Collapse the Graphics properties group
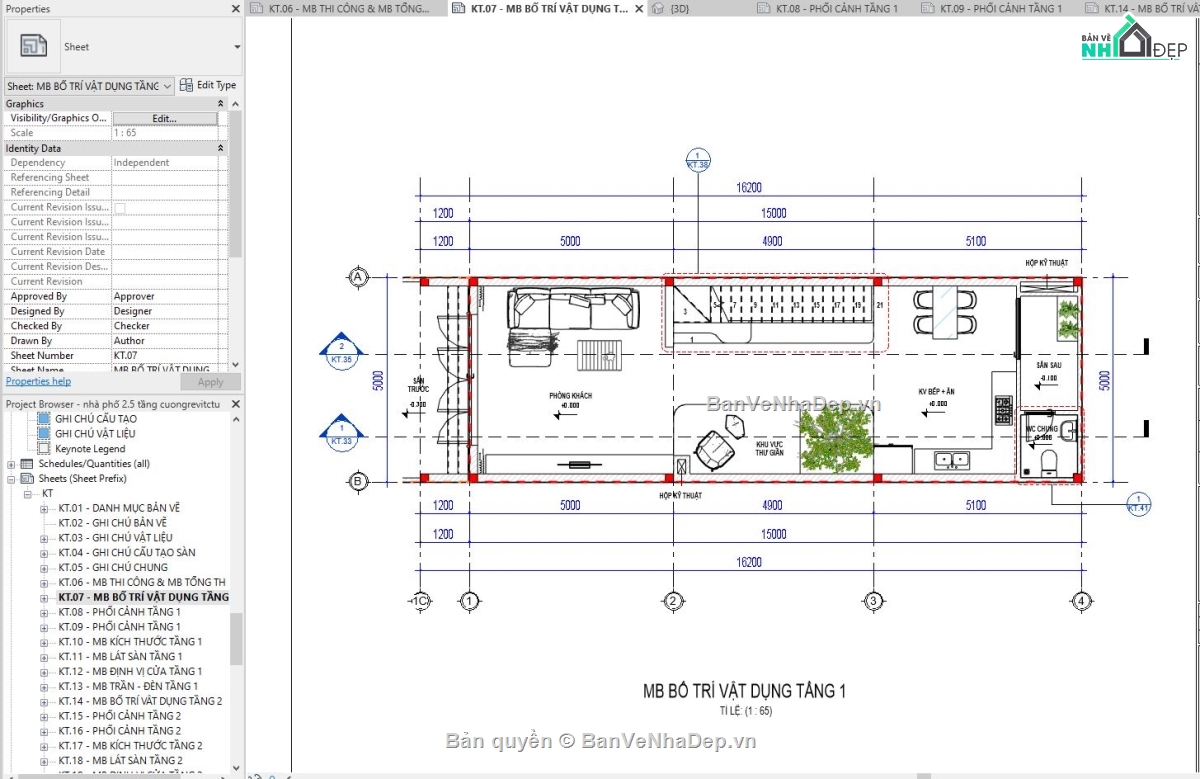Image resolution: width=1200 pixels, height=779 pixels. click(x=221, y=104)
